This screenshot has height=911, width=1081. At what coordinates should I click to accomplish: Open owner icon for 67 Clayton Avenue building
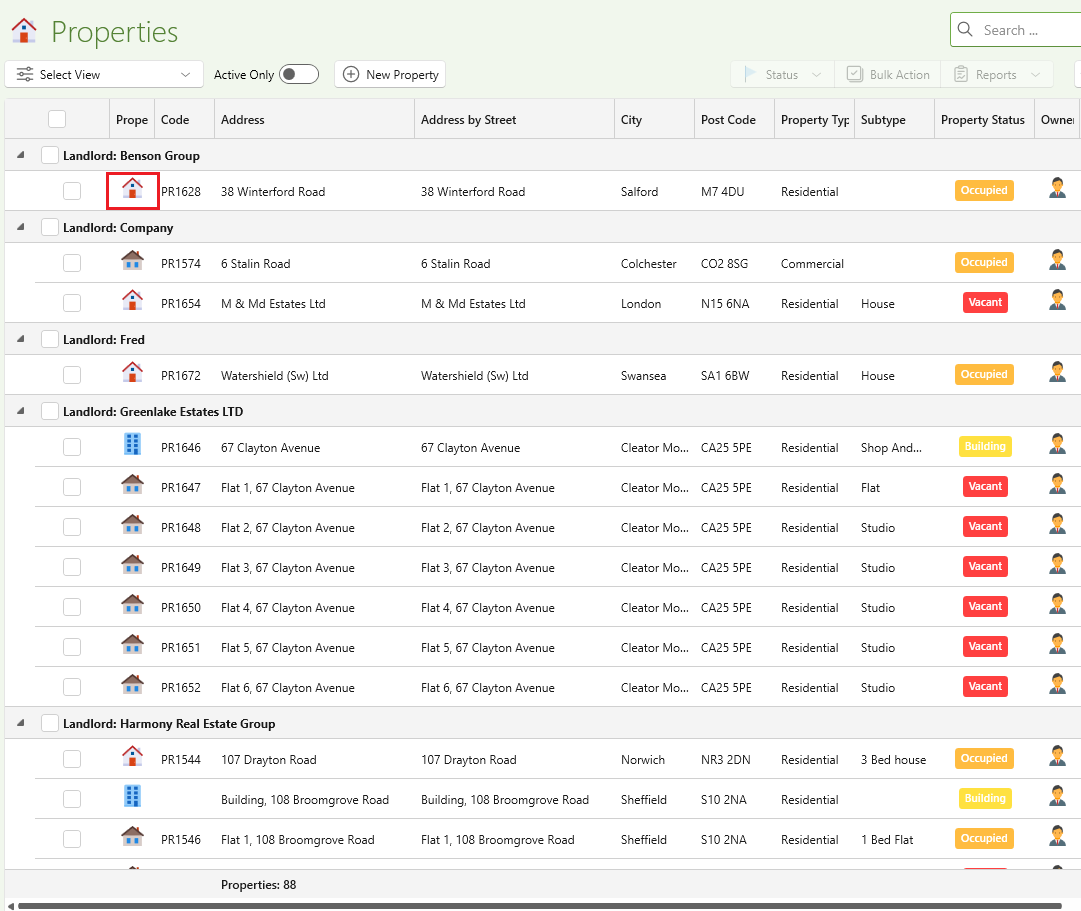click(x=1057, y=443)
